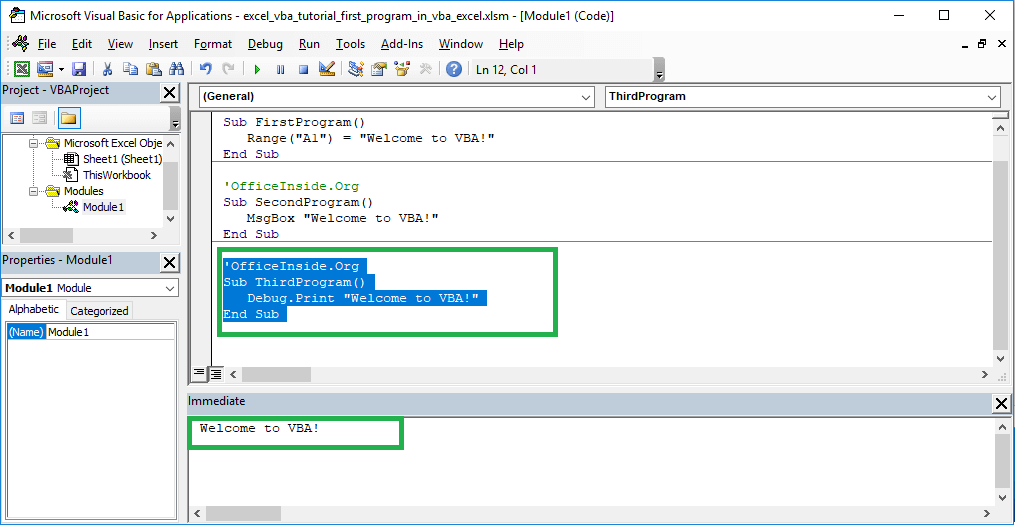Open the Debug menu
1015x525 pixels.
[x=265, y=44]
